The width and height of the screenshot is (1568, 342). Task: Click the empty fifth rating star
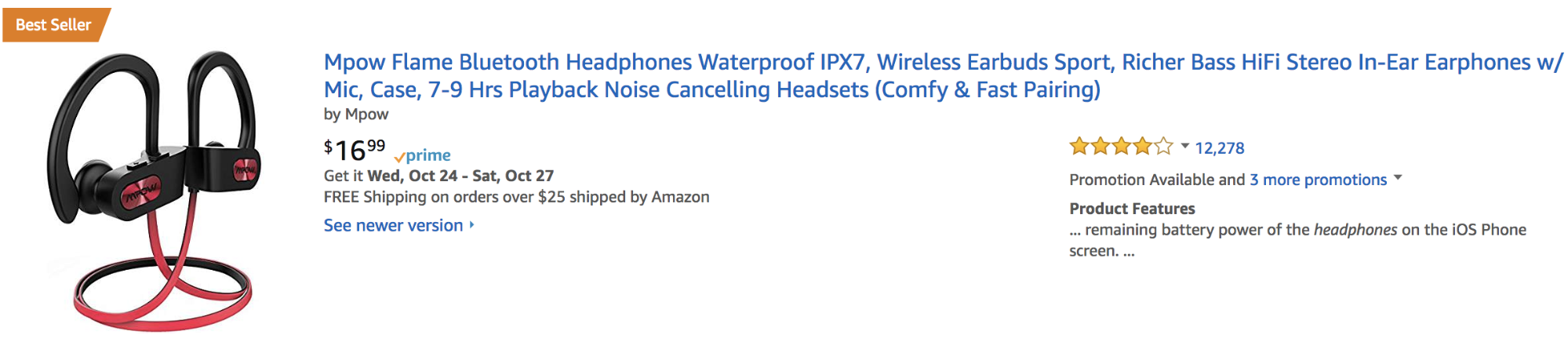pyautogui.click(x=1164, y=147)
